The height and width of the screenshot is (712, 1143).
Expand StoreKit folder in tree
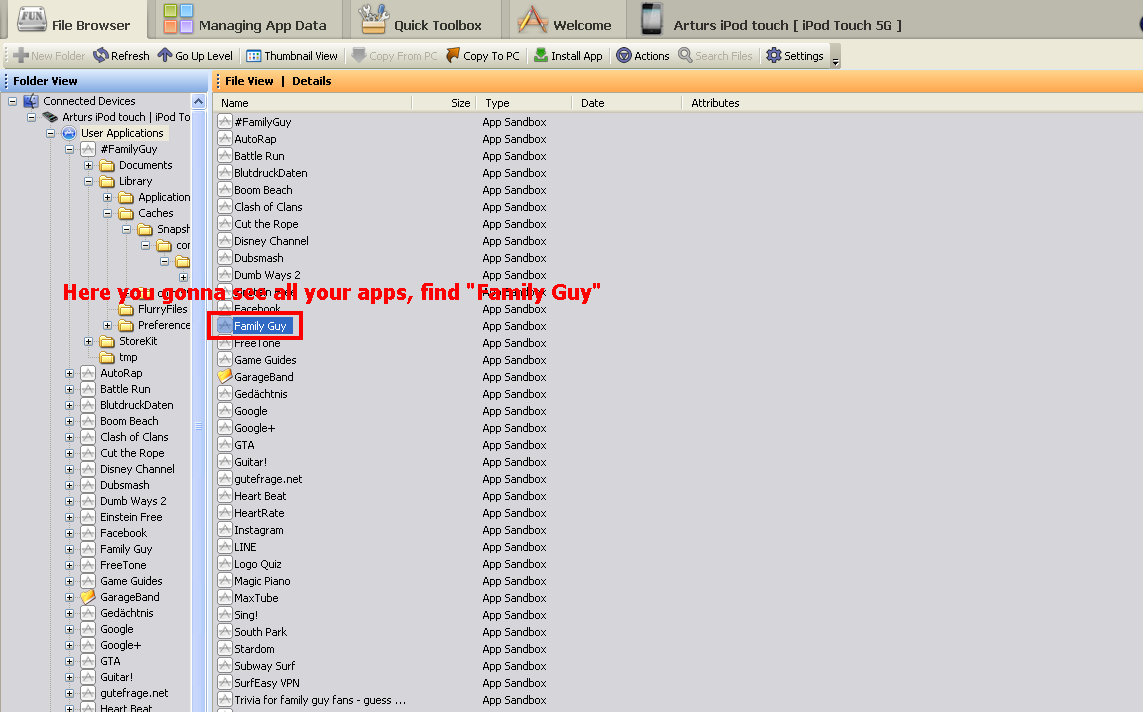(x=88, y=342)
